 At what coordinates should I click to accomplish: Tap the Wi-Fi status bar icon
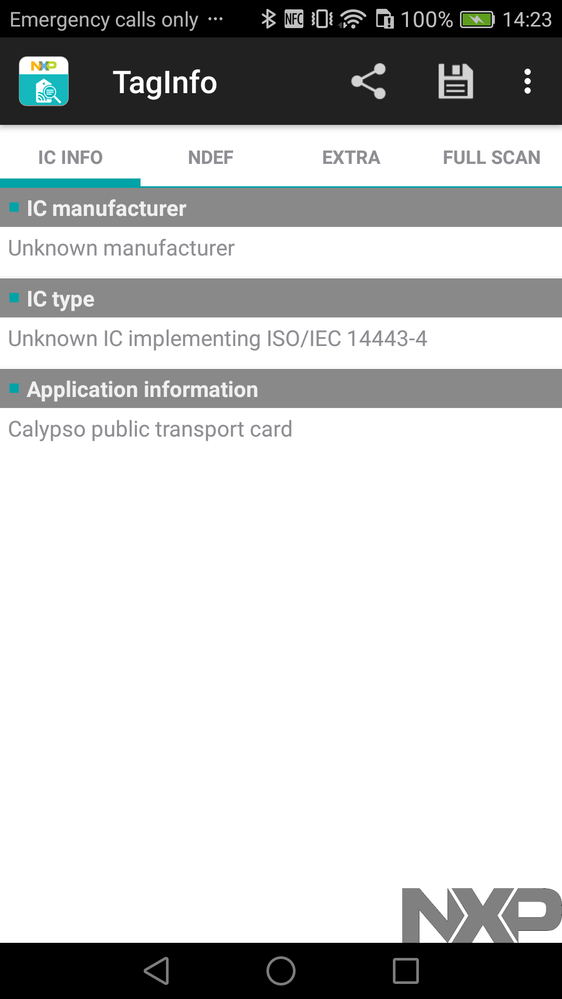point(352,19)
